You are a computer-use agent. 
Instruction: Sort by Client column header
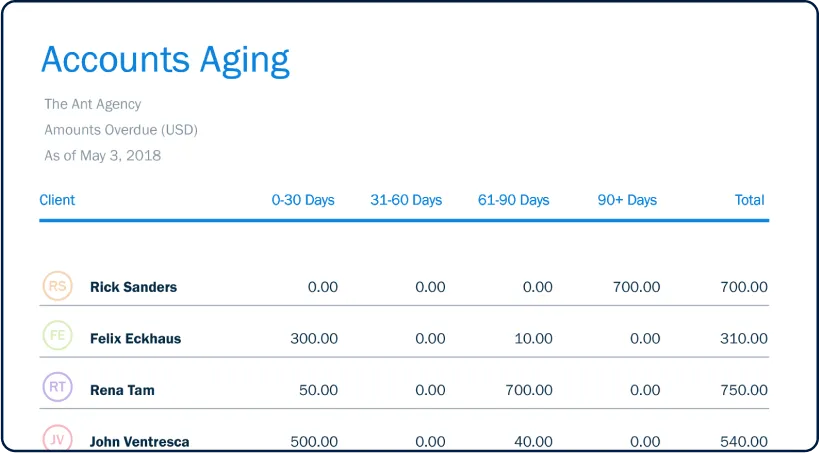click(x=57, y=200)
